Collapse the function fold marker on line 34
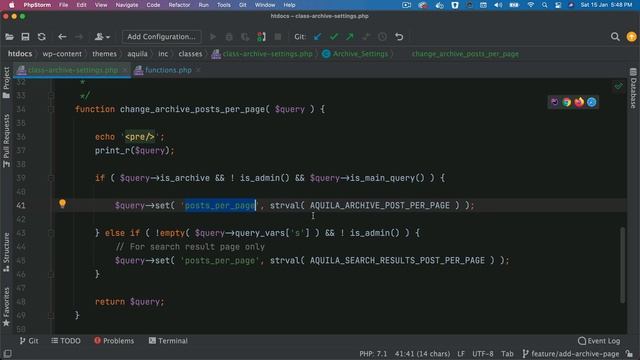Screen dimensions: 640x360 pos(51,109)
